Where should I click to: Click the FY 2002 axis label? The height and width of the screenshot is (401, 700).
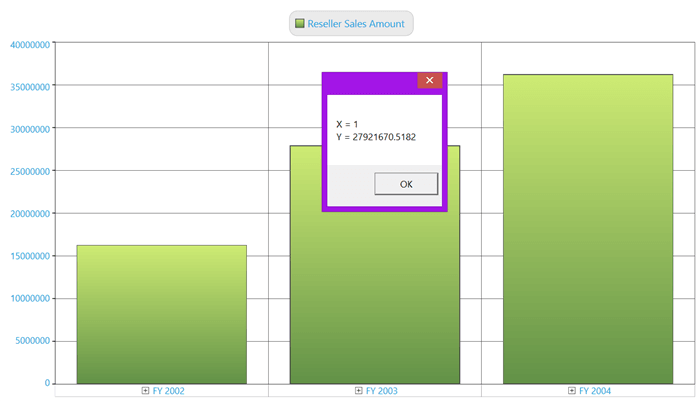[168, 391]
